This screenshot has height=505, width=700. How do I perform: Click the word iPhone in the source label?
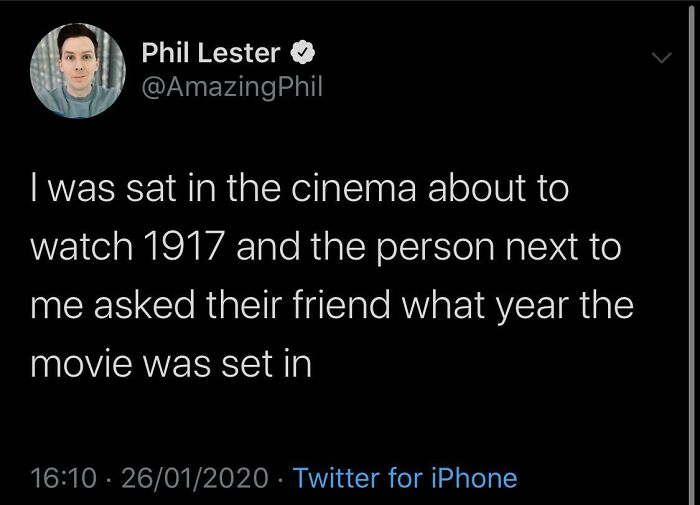474,478
